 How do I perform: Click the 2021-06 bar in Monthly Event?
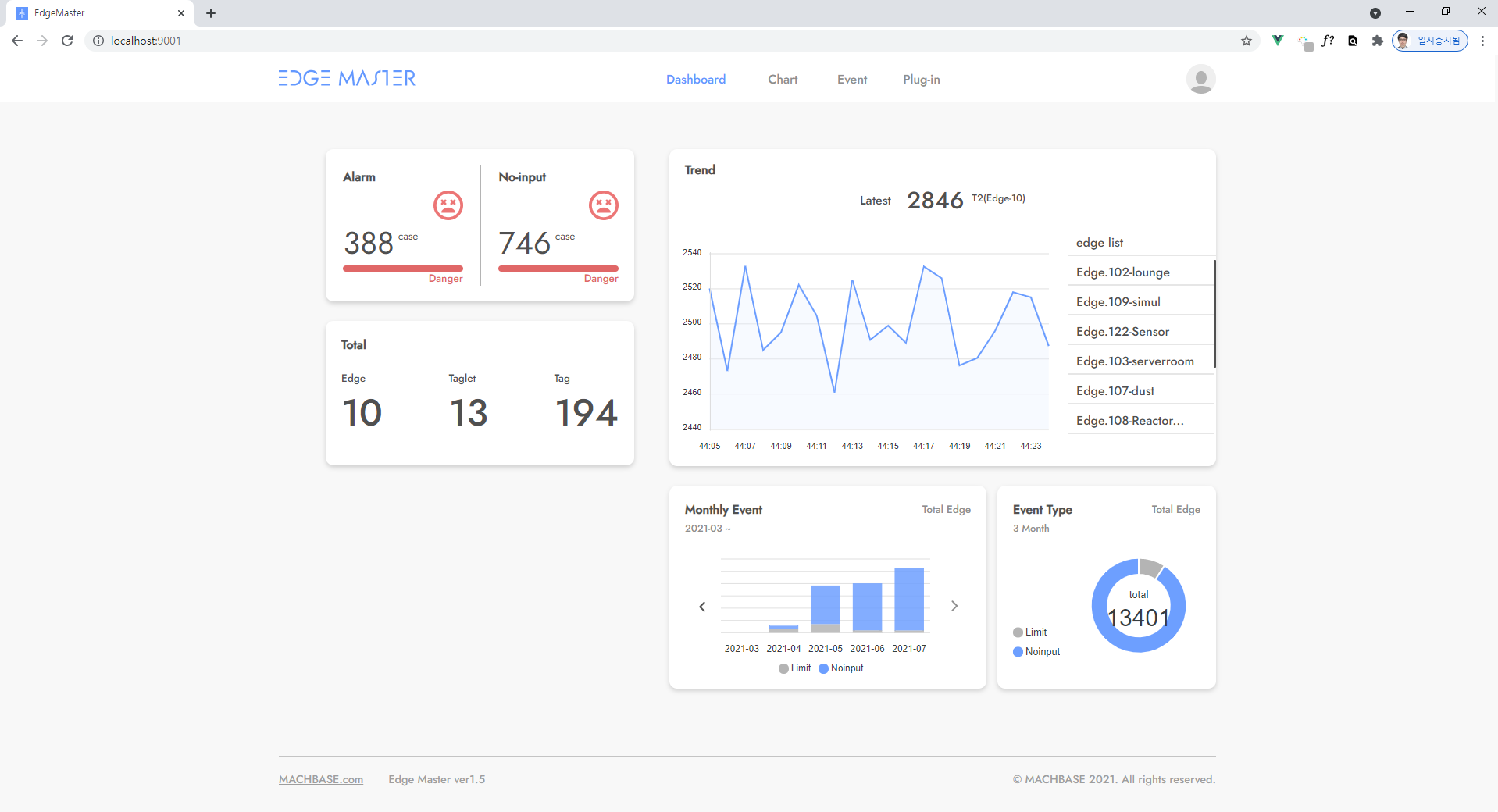867,607
